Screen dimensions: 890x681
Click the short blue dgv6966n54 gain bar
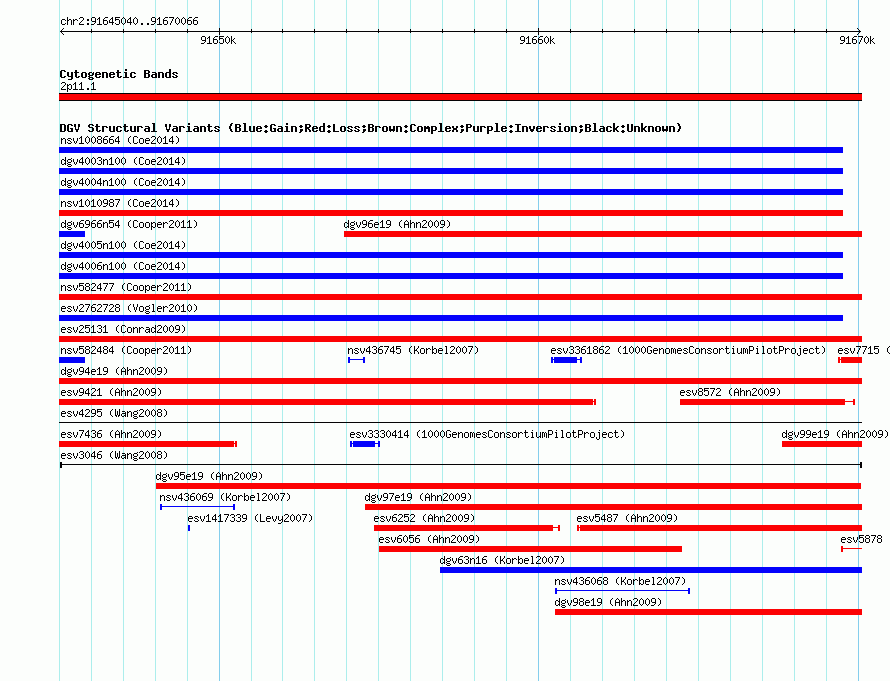(x=72, y=234)
